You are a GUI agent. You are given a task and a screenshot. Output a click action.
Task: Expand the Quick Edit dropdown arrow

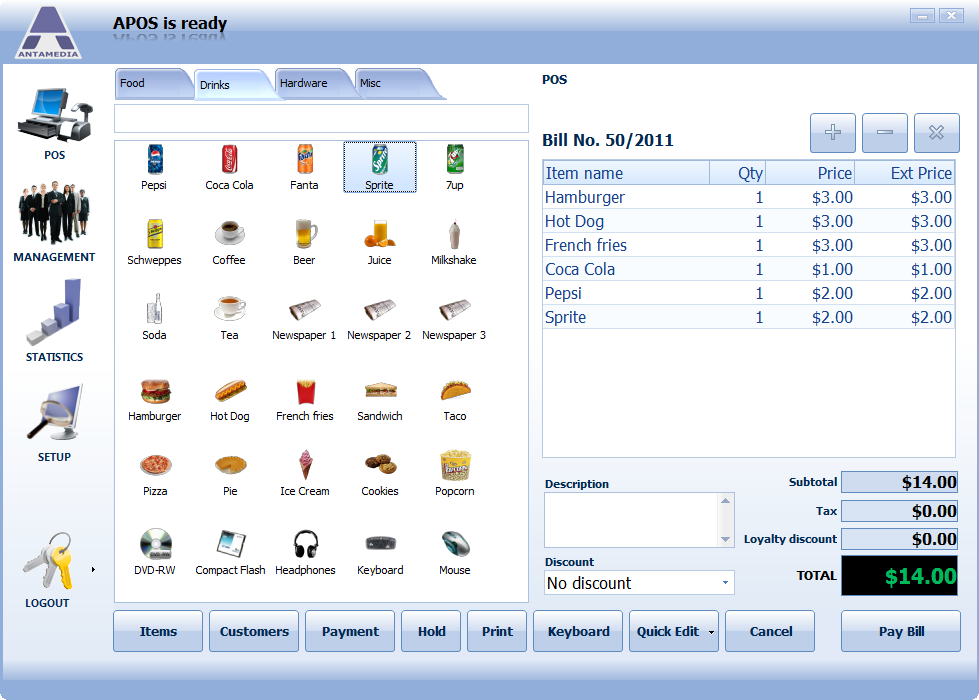[711, 633]
